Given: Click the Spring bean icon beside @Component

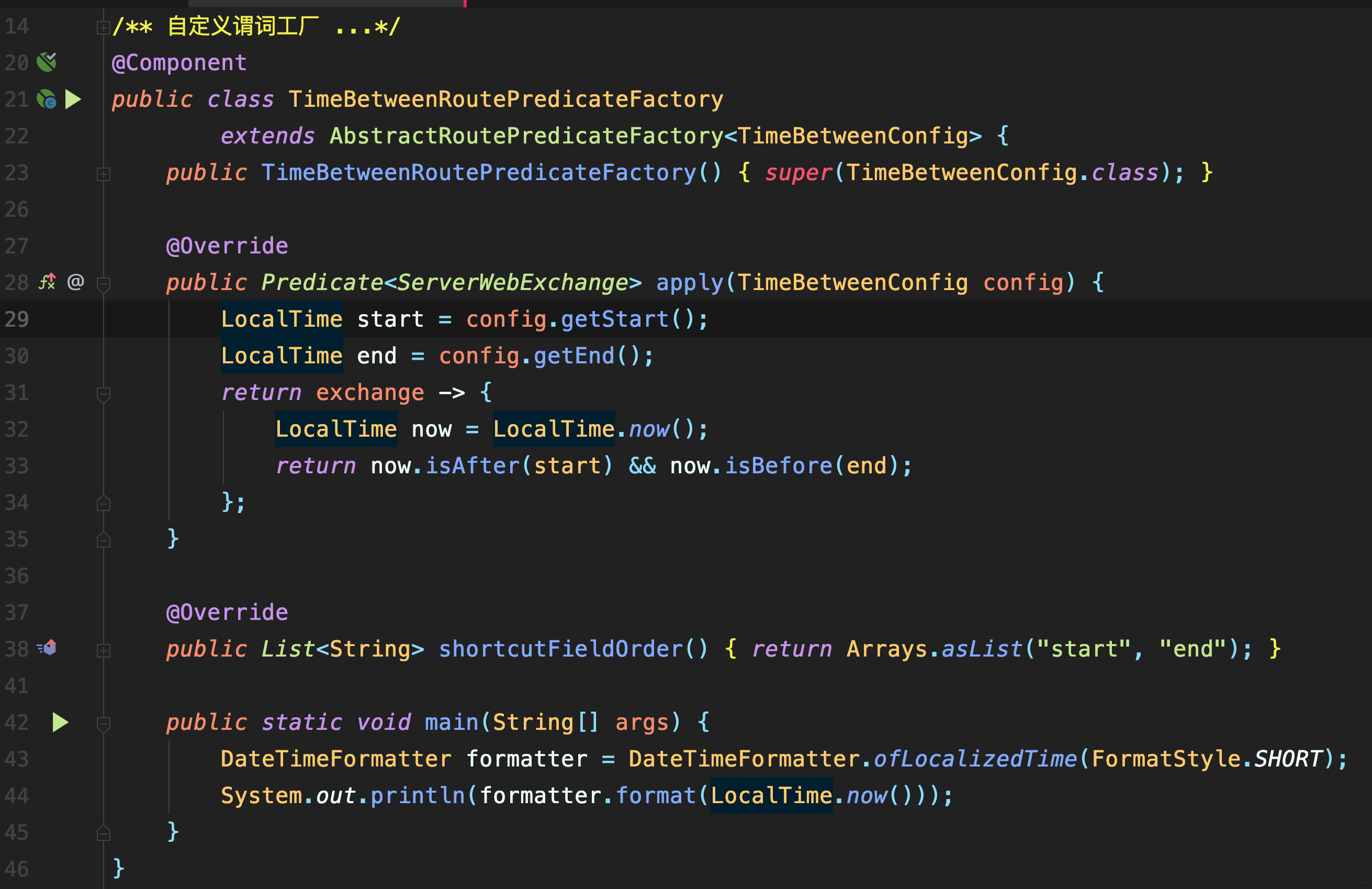Looking at the screenshot, I should [47, 62].
